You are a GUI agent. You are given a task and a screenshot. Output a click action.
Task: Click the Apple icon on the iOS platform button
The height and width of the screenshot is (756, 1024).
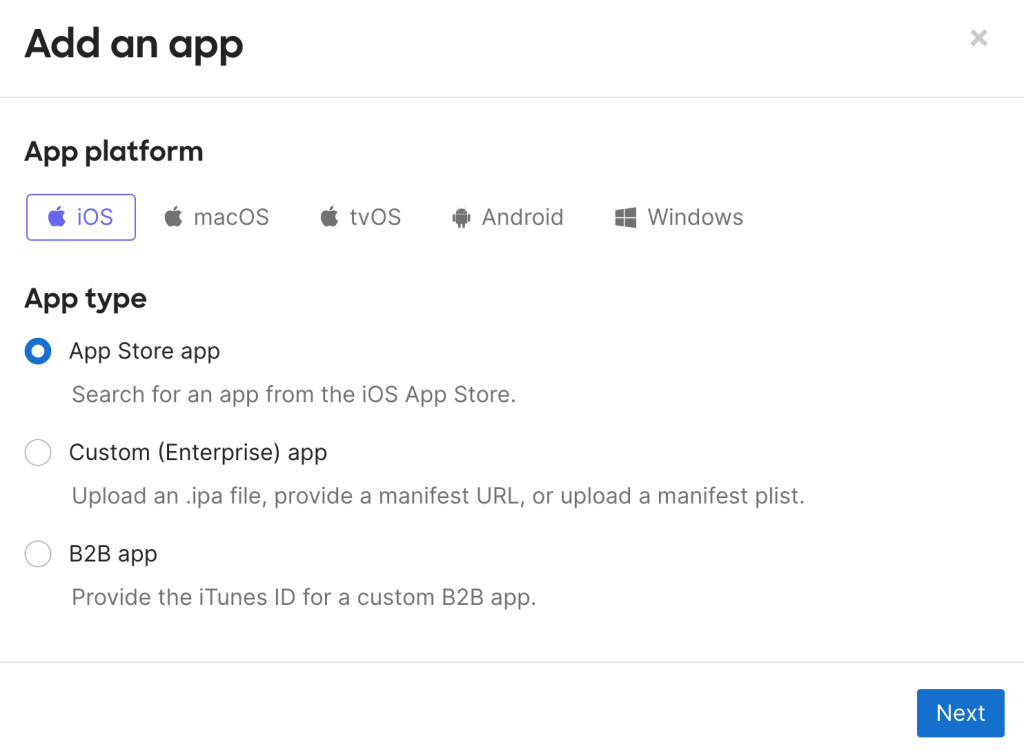(57, 217)
